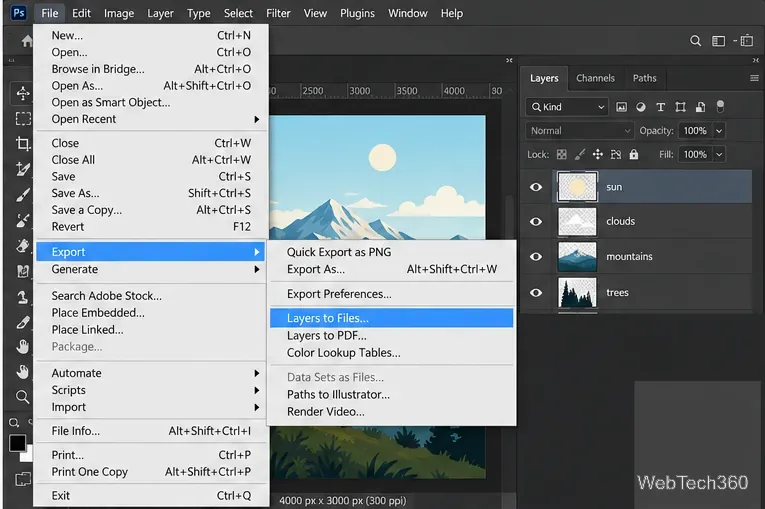This screenshot has height=509, width=765.
Task: Choose Export As… menu entry
Action: coord(391,269)
